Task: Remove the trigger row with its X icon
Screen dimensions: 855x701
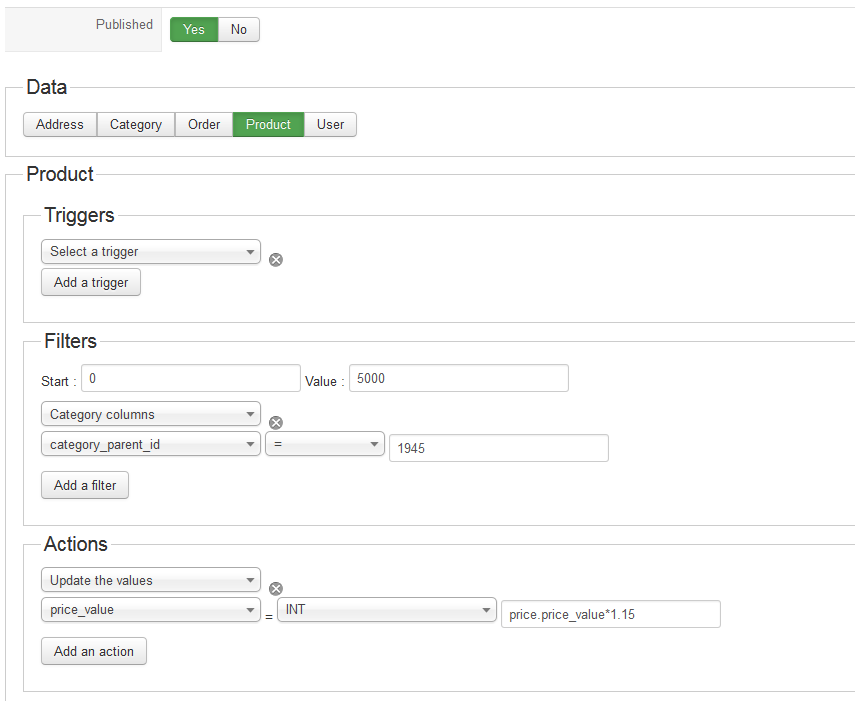Action: tap(276, 259)
